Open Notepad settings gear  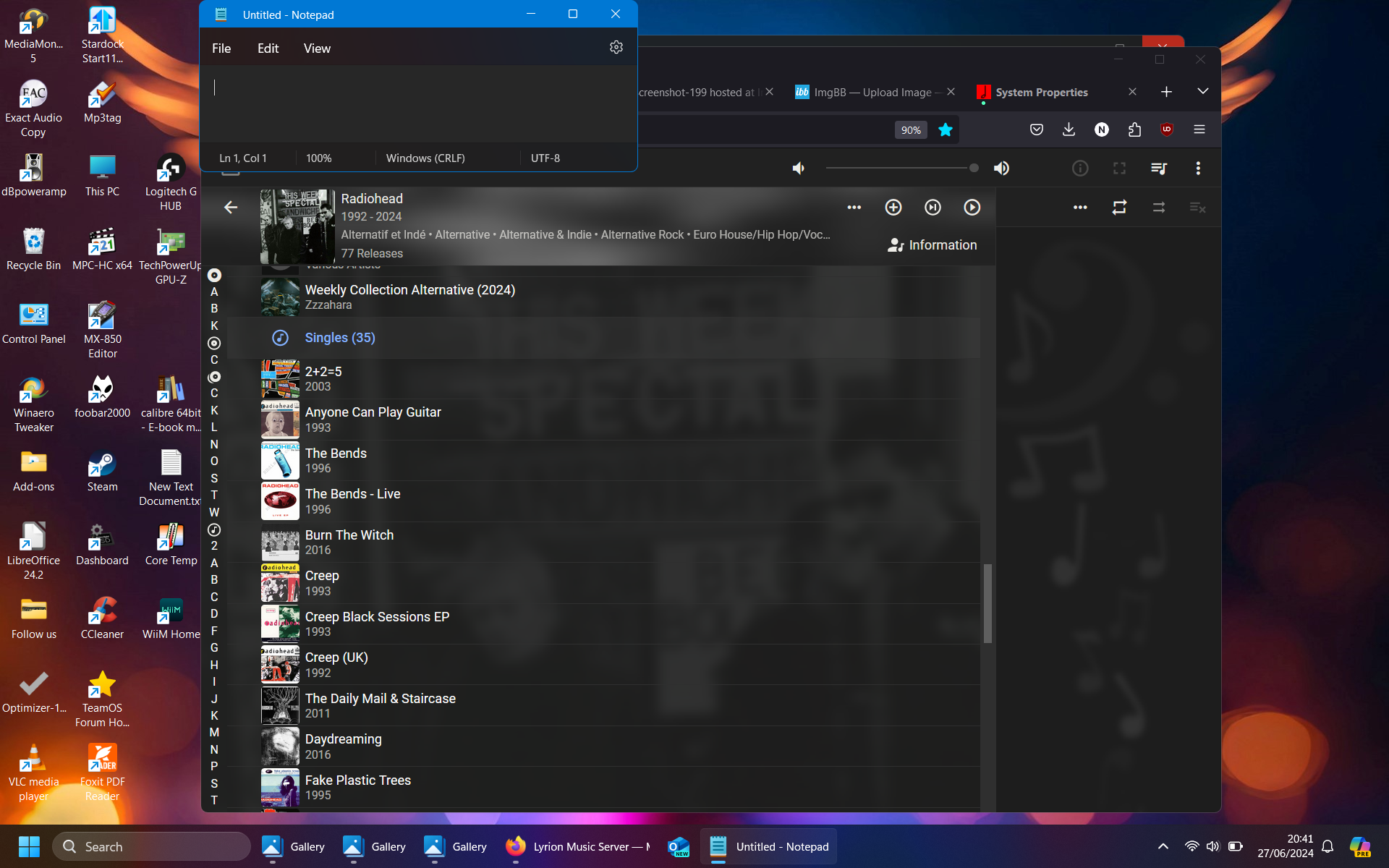point(616,47)
